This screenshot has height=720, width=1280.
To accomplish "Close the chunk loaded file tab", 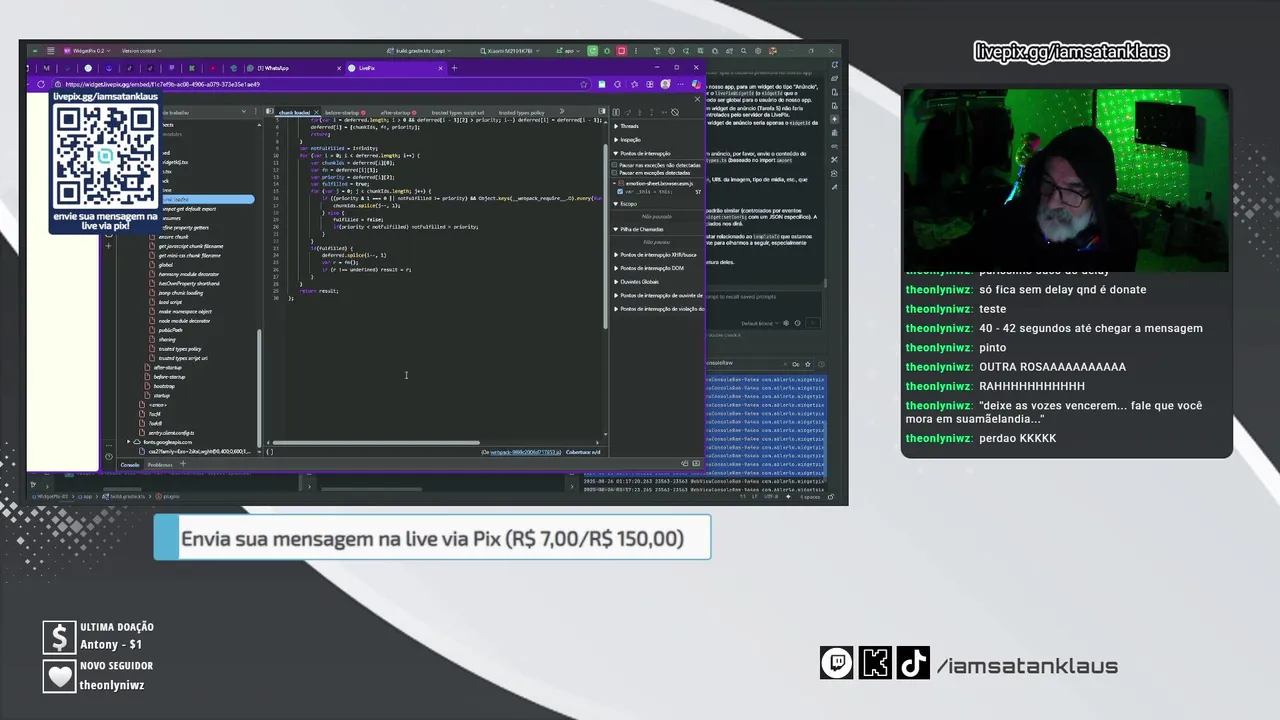I will point(316,112).
